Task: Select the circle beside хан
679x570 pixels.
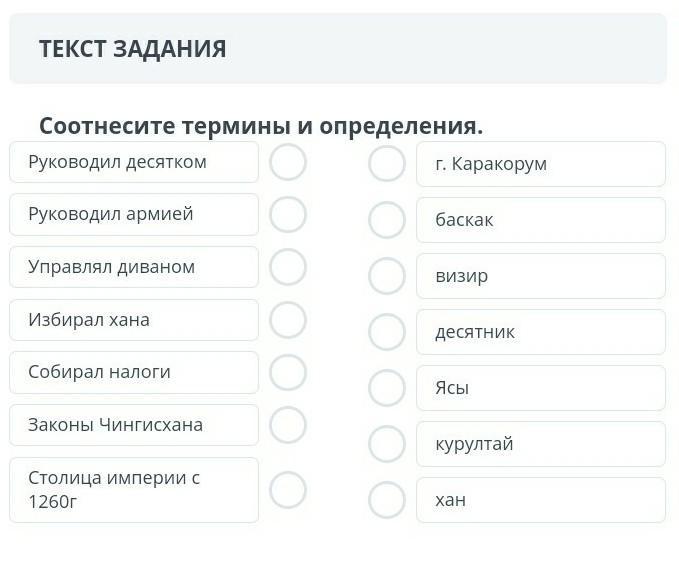Action: click(387, 500)
